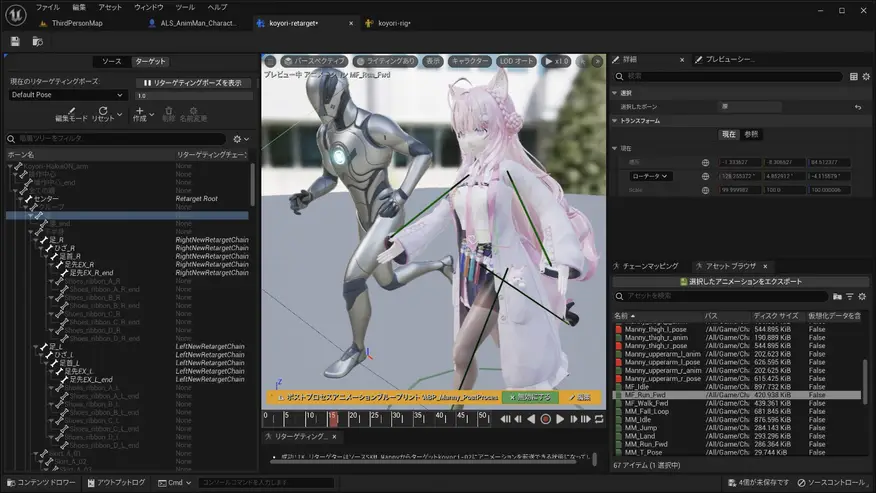Open the ファイル menu
Screen dimensions: 876x493
tap(47, 7)
